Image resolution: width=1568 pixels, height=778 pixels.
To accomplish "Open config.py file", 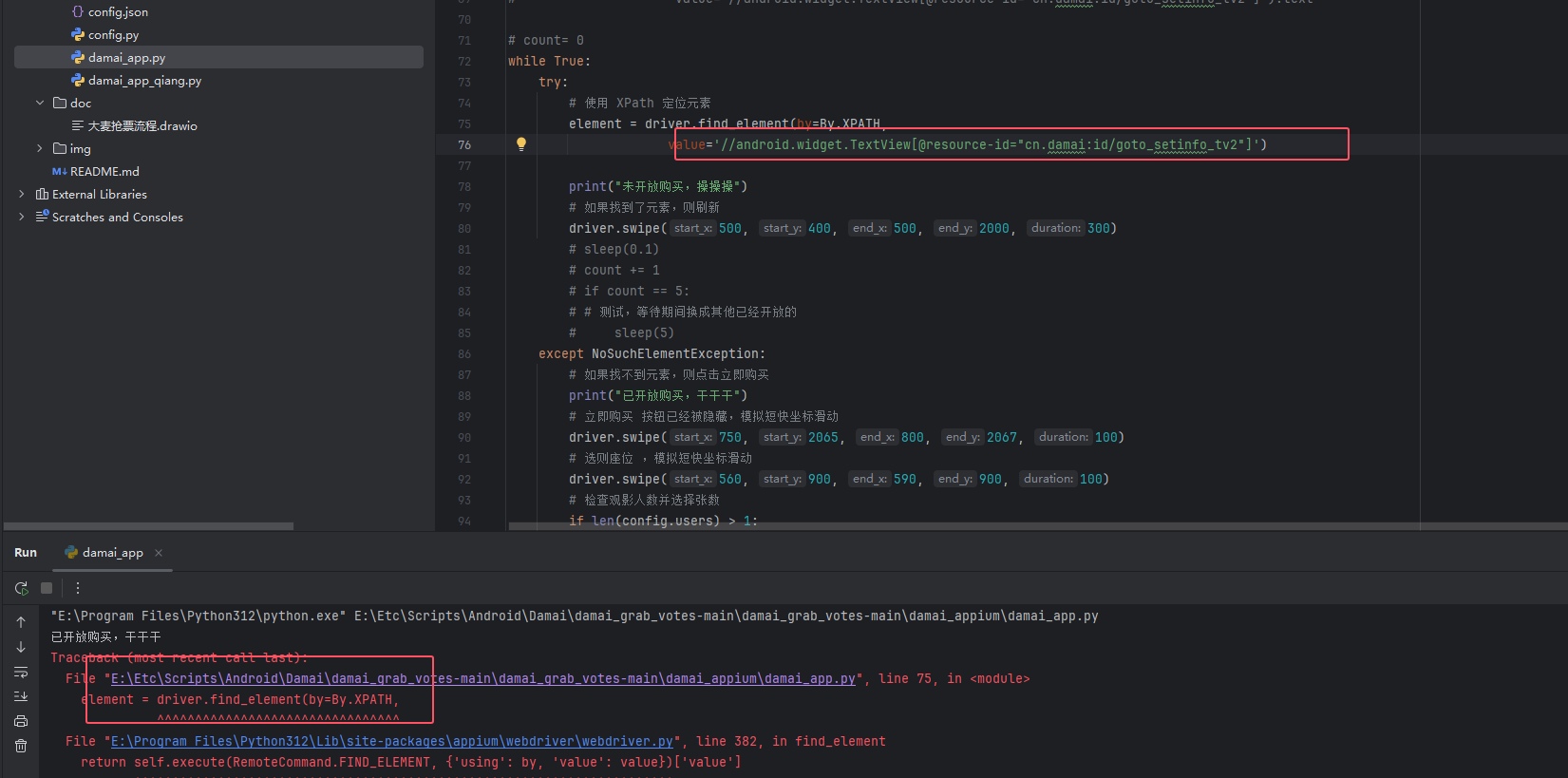I will [x=113, y=34].
